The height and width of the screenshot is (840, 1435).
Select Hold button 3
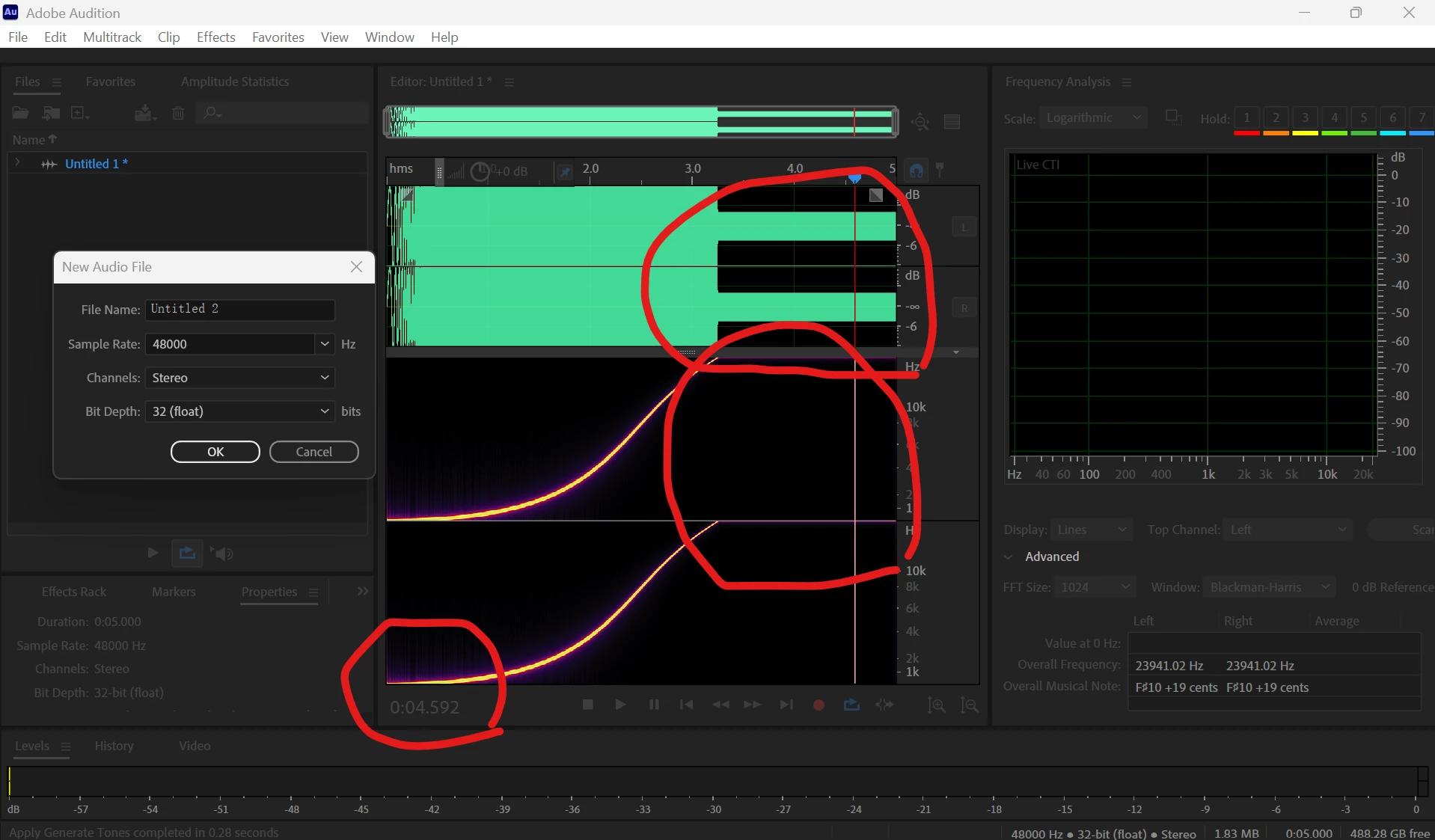[x=1305, y=118]
